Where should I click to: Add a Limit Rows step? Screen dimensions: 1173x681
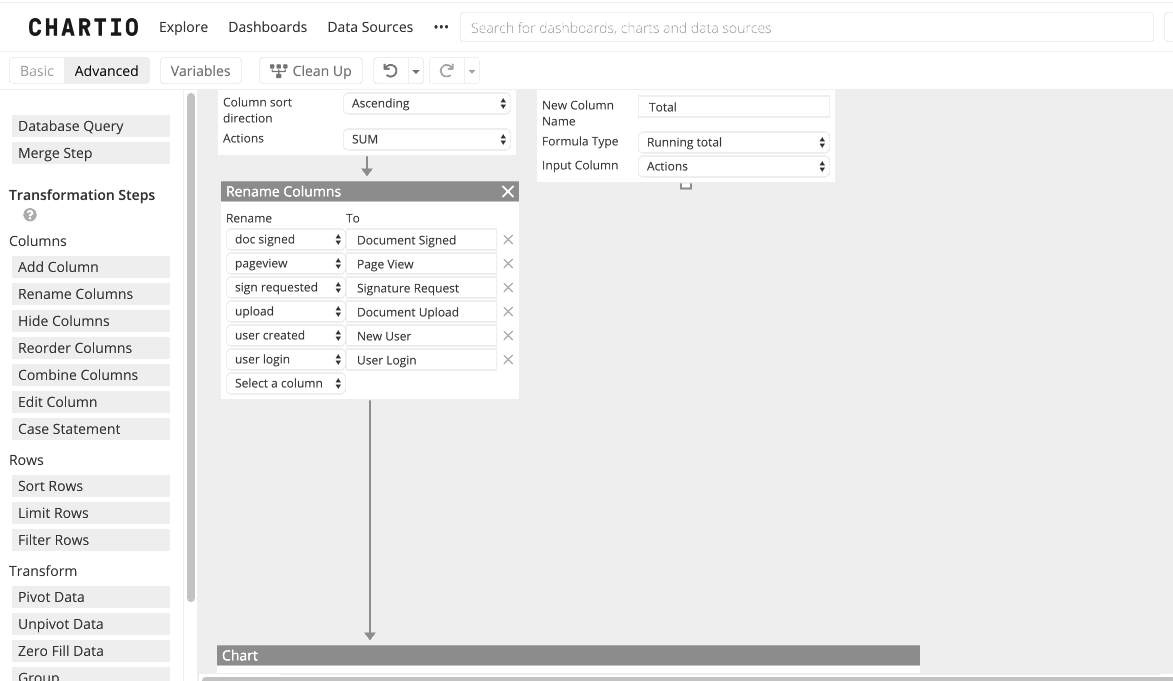pyautogui.click(x=91, y=513)
